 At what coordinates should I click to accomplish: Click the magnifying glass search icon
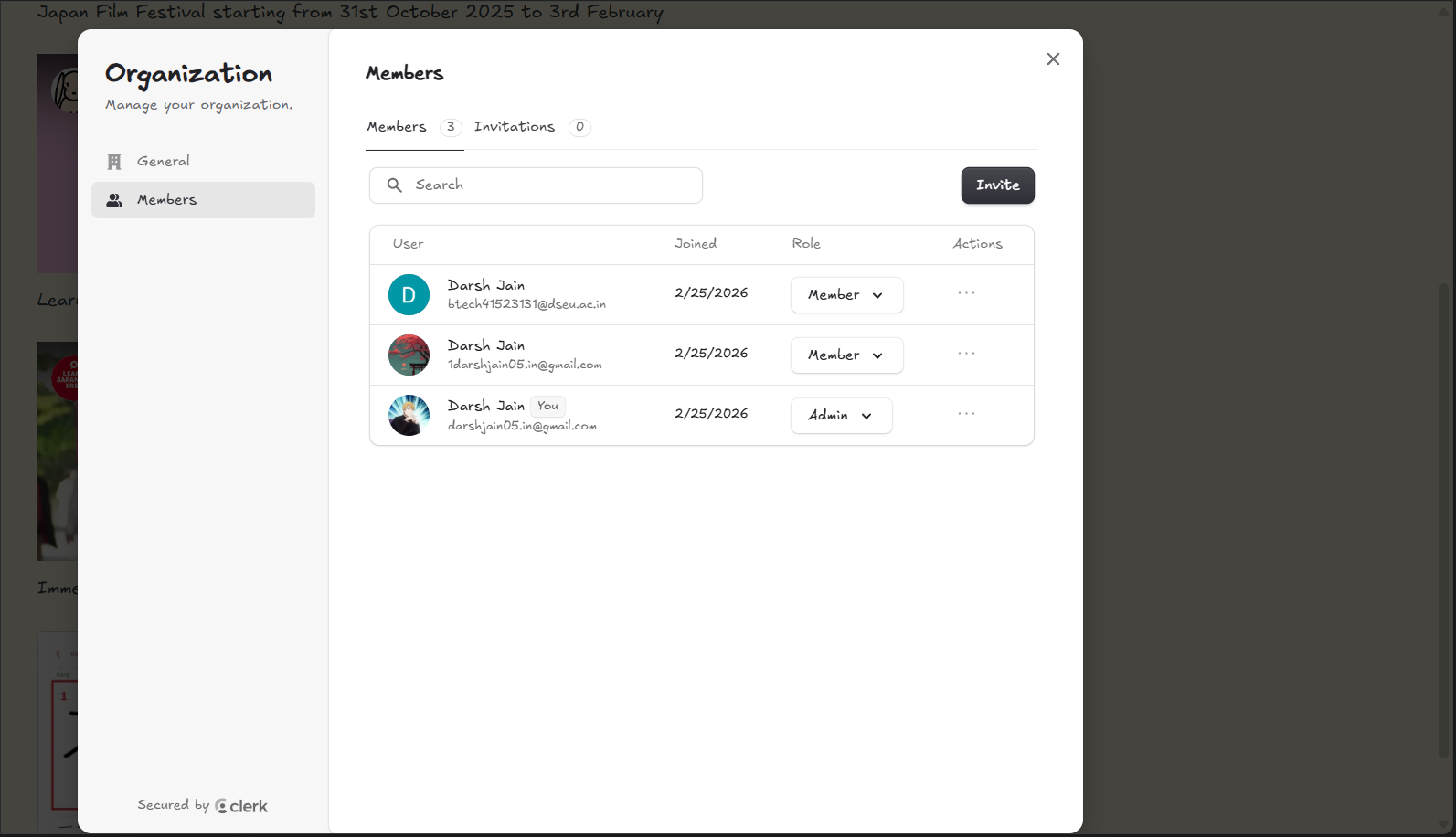394,185
